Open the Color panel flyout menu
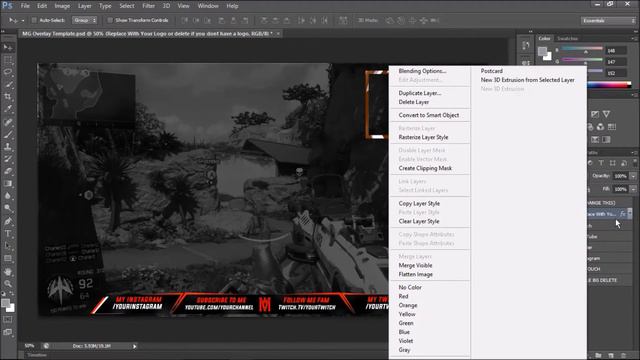This screenshot has width=640, height=360. pyautogui.click(x=634, y=38)
